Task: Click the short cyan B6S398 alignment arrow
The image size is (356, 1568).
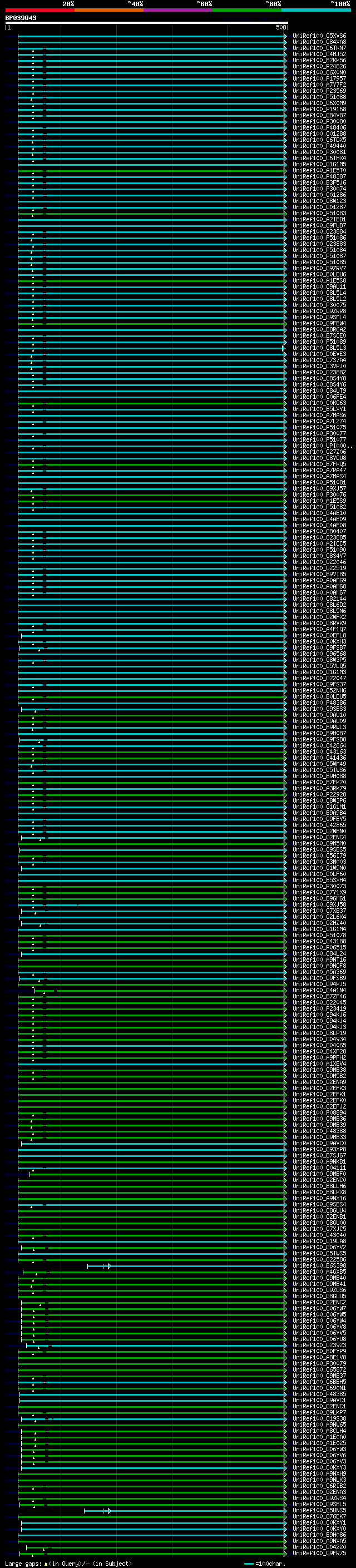Action: pyautogui.click(x=98, y=1266)
